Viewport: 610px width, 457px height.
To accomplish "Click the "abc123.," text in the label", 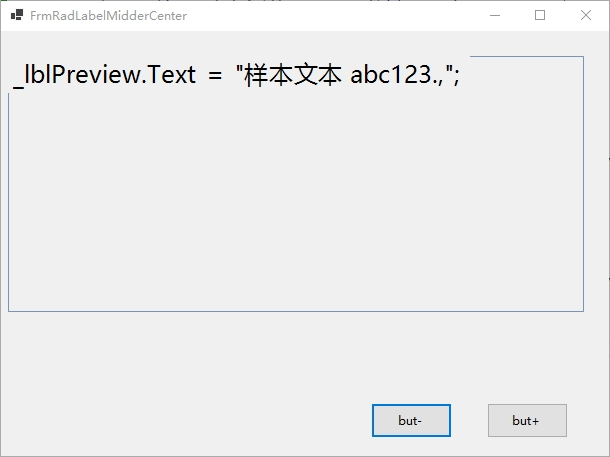I will (x=396, y=76).
